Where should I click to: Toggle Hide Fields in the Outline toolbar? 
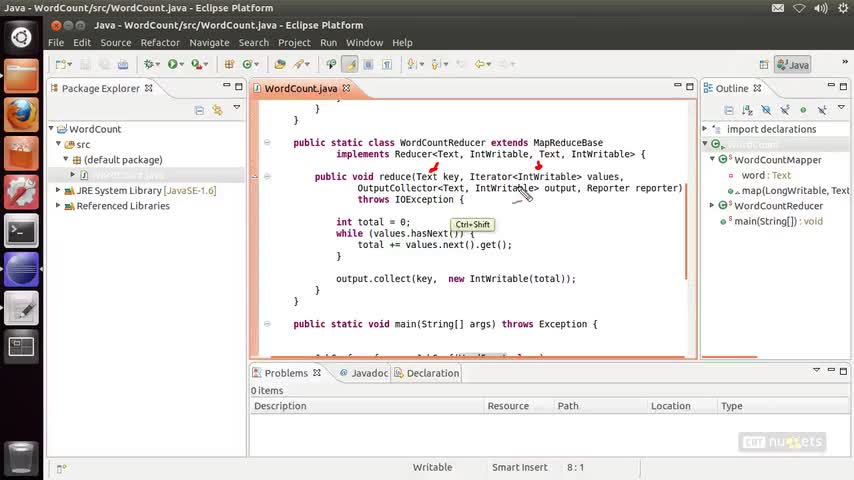pos(765,110)
